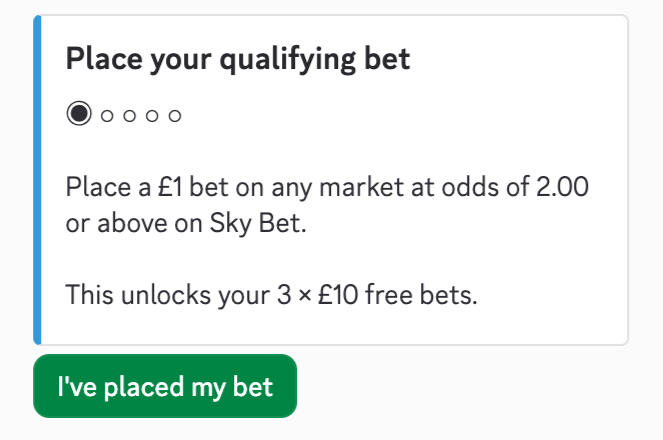Click the 3 × £10 amount text
Screen dimensions: 663x440
click(x=318, y=294)
